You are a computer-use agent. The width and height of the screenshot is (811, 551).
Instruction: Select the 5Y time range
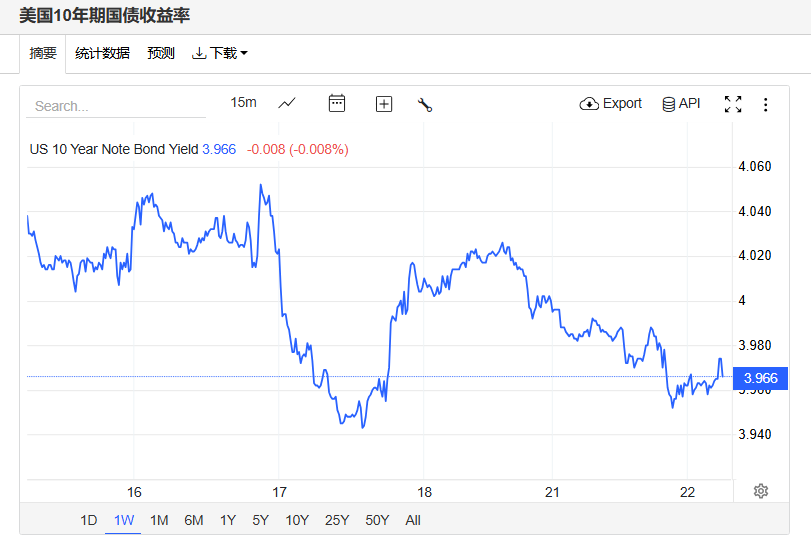260,520
